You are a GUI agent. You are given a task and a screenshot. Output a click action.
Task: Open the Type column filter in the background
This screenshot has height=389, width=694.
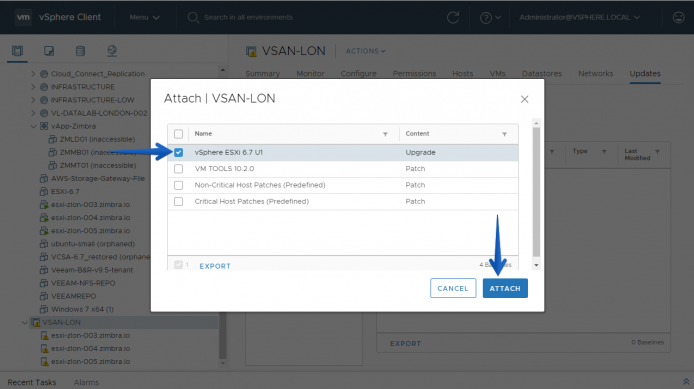604,152
